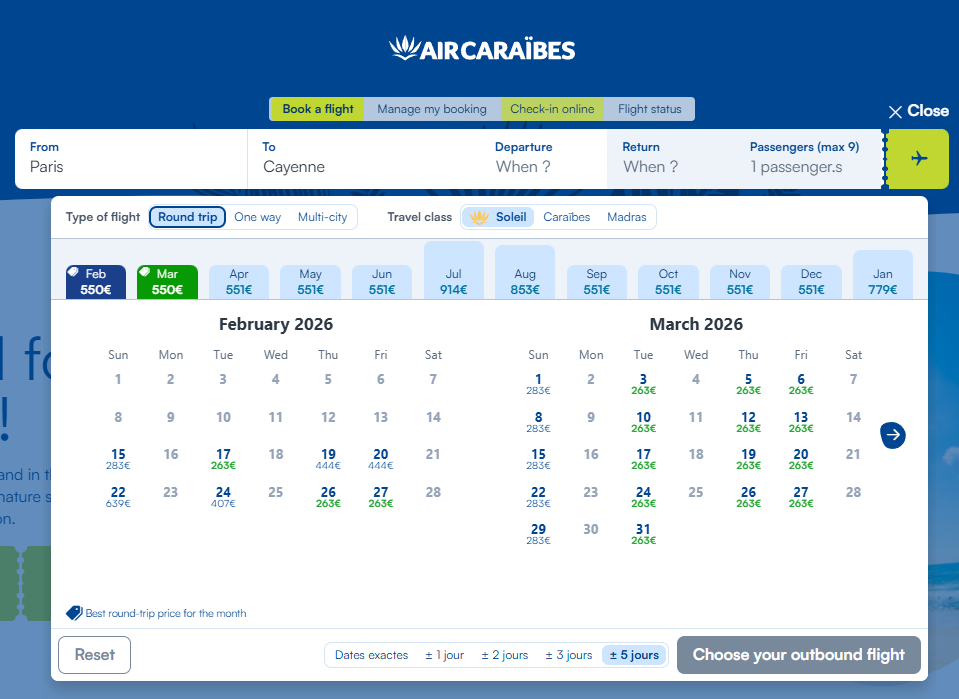Click the airplane search icon button
Viewport: 959px width, 699px height.
[918, 159]
